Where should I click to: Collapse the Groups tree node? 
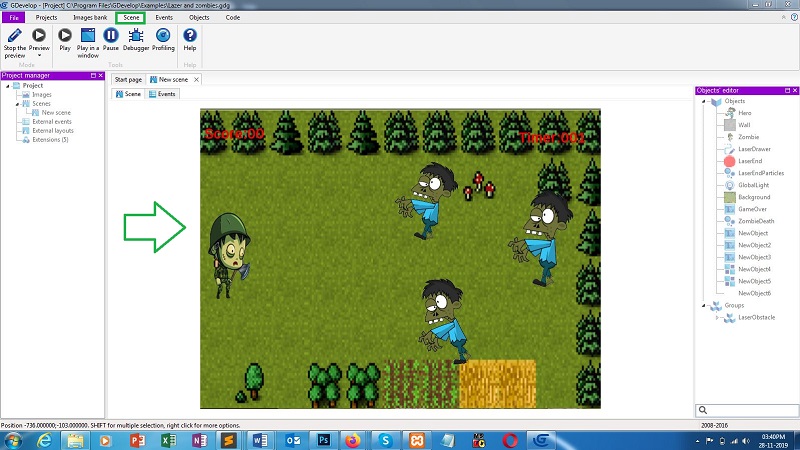(704, 306)
